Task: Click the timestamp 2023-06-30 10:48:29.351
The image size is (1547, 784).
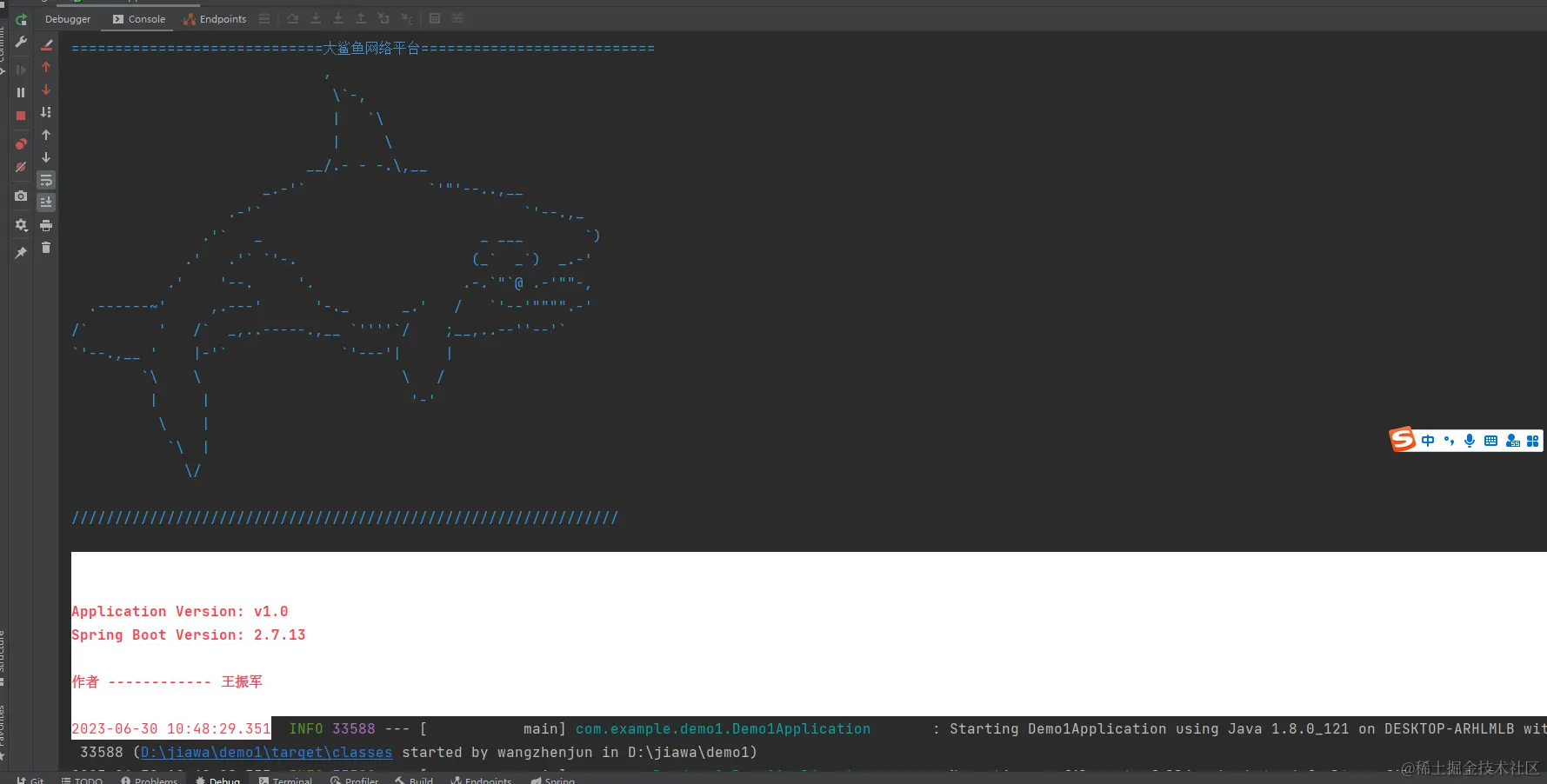Action: click(x=170, y=728)
